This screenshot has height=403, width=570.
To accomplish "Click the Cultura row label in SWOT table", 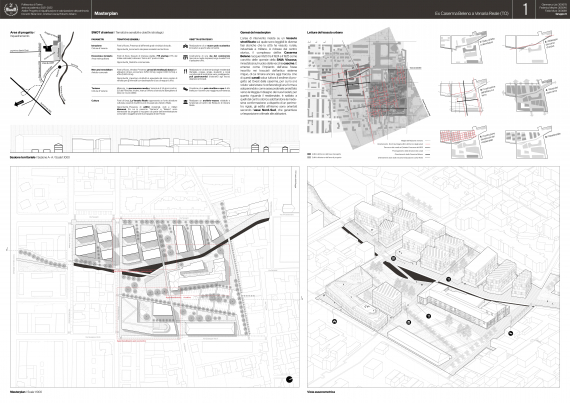I will click(95, 101).
